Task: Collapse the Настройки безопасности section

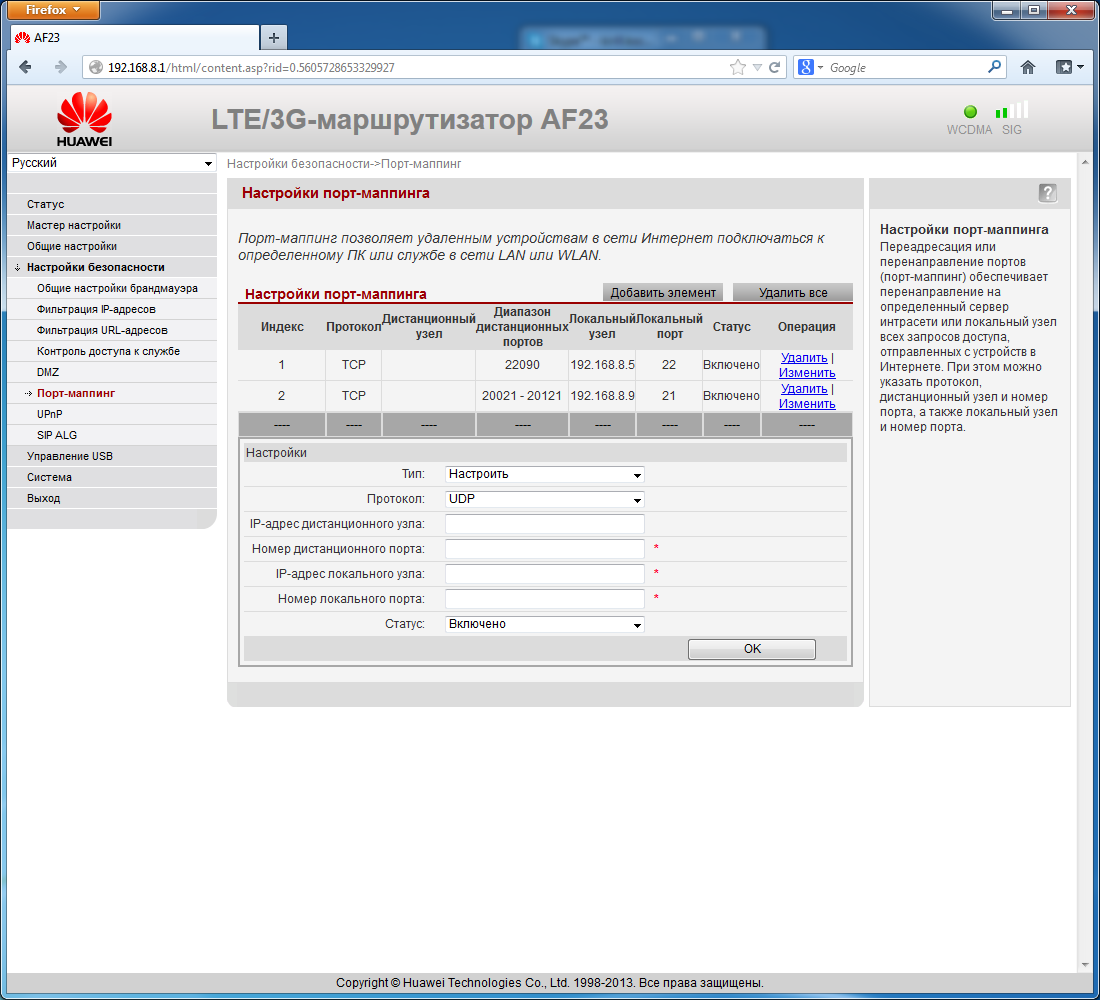Action: tap(112, 267)
